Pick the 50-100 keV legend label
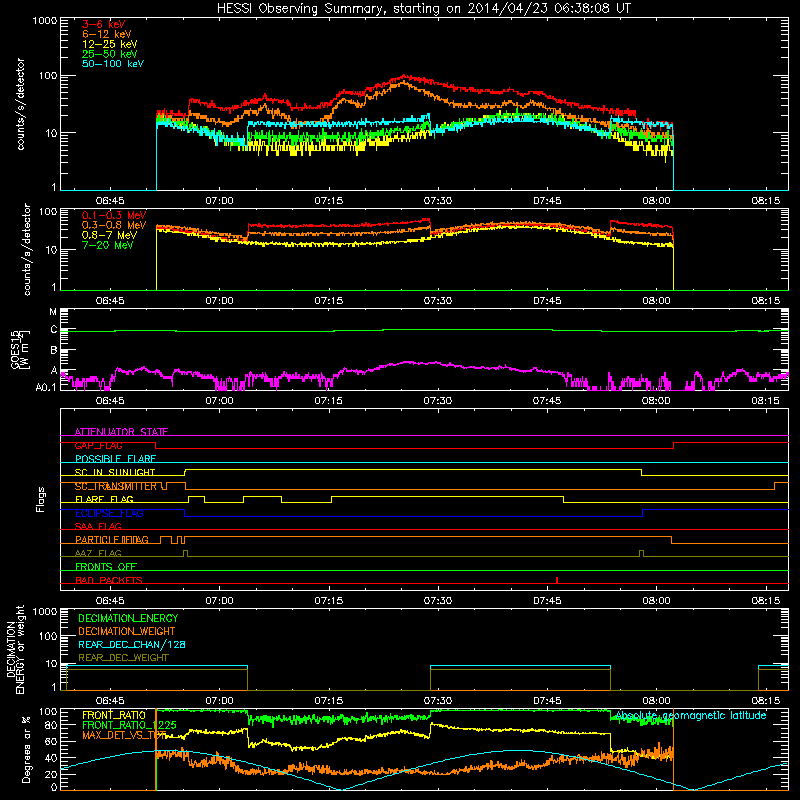This screenshot has height=800, width=800. (113, 64)
